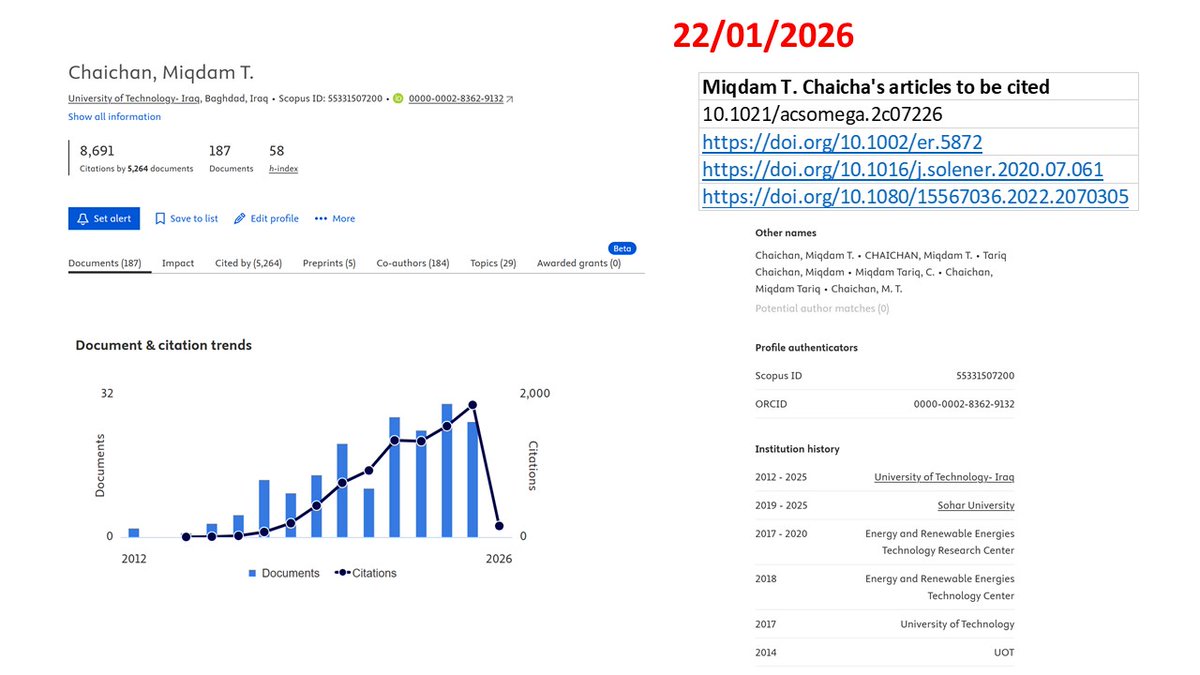
Task: Click the external link arrow after ORCID
Action: coord(509,99)
